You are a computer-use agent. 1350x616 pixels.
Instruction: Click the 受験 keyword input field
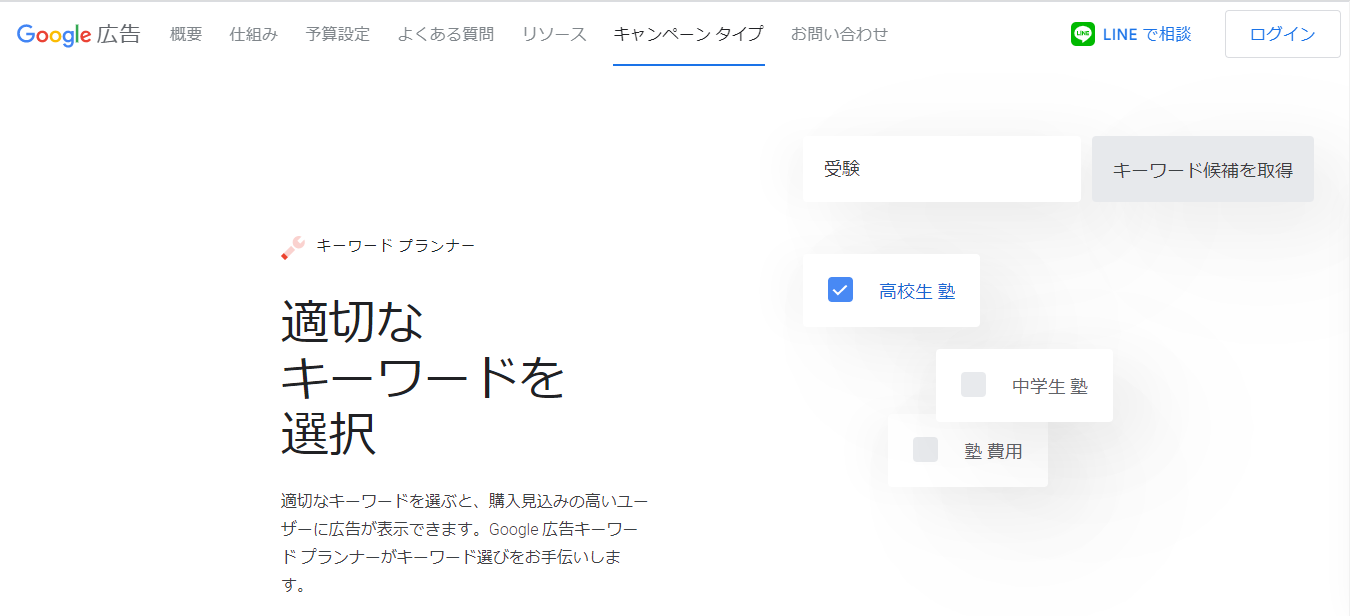click(x=941, y=169)
